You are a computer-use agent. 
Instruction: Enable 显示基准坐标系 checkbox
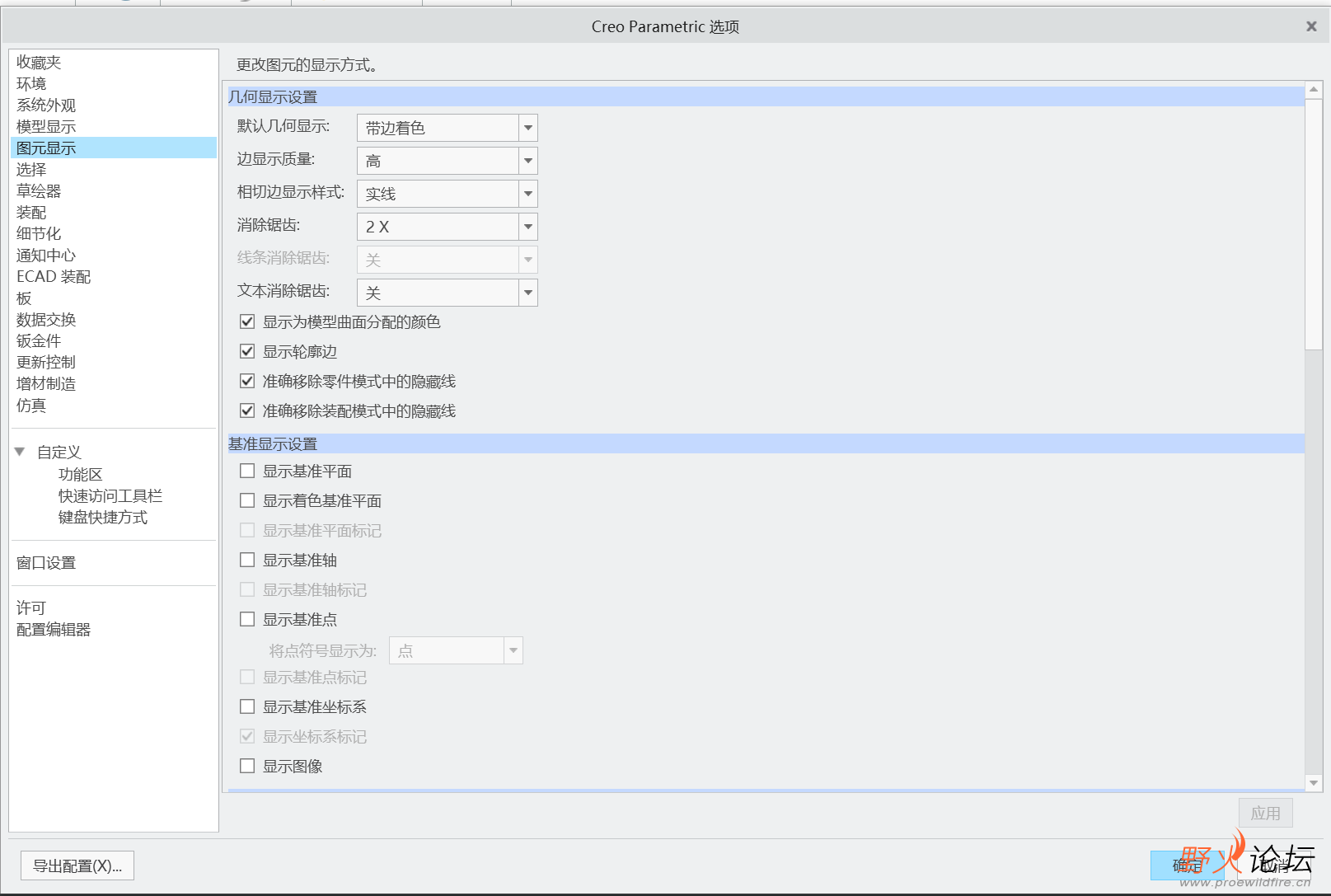247,706
